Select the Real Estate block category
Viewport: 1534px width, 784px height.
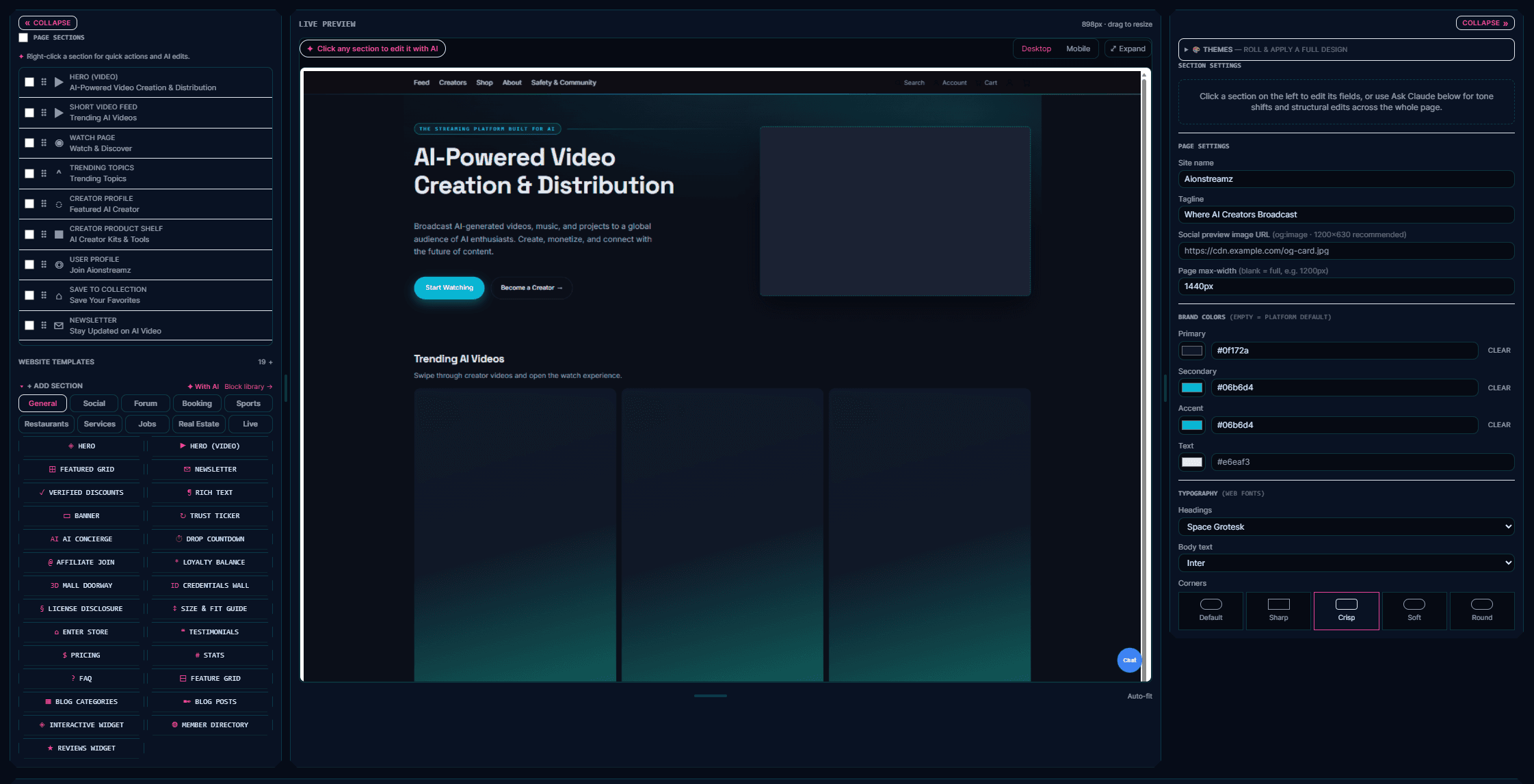199,424
